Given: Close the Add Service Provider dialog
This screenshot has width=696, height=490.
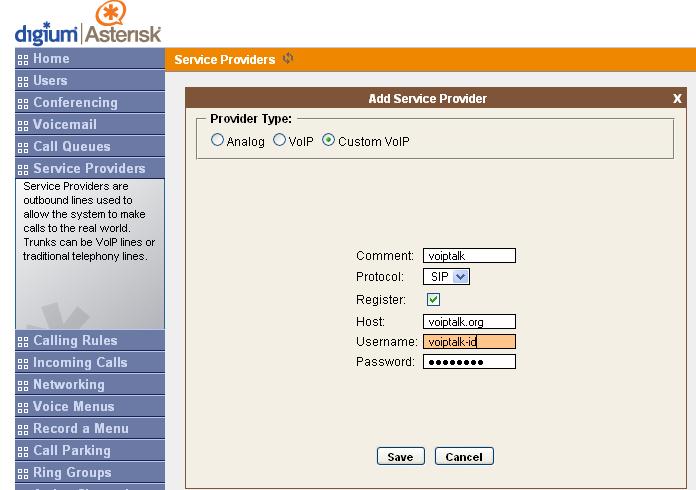Looking at the screenshot, I should [677, 99].
